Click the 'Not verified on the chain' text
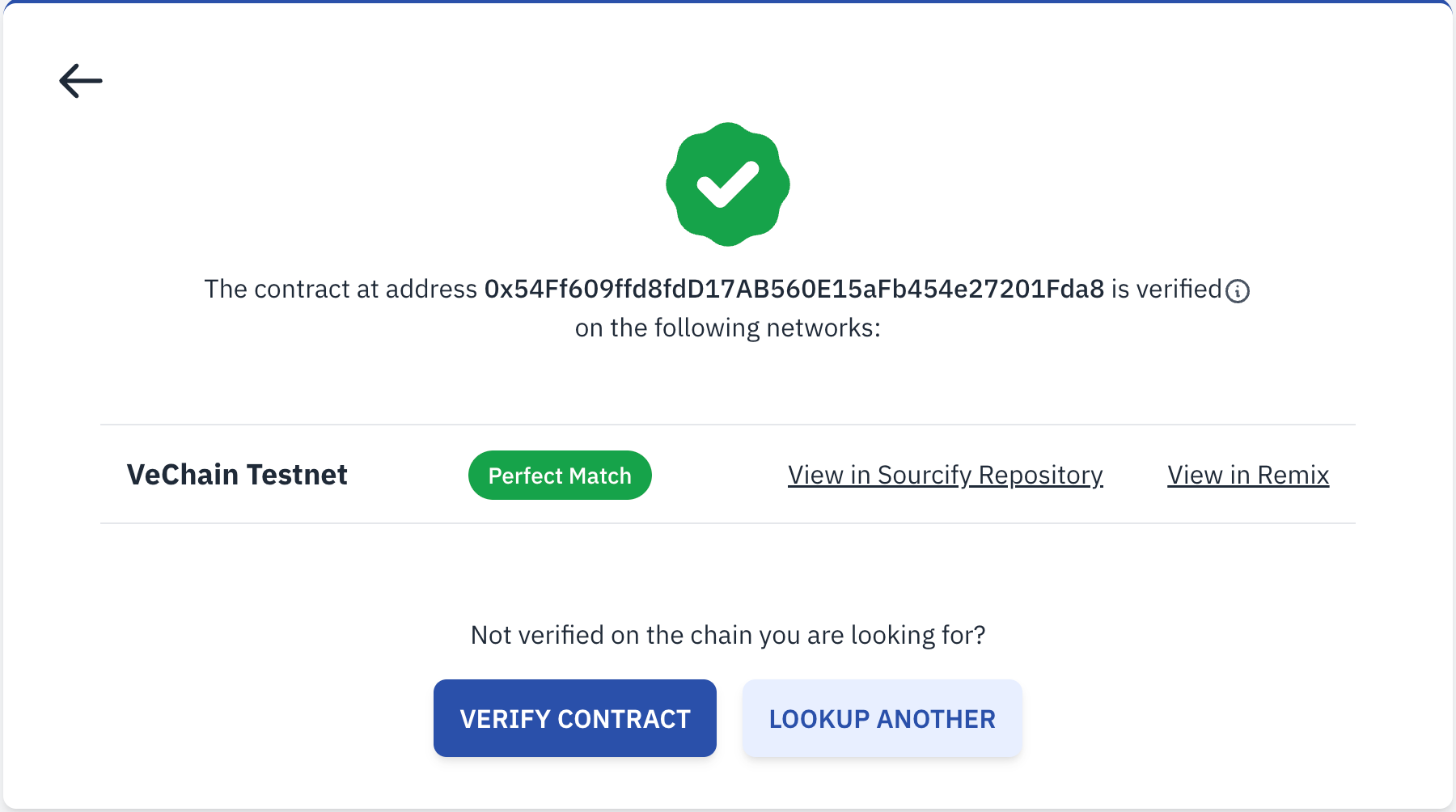Screen dimensions: 1456x812 727,635
